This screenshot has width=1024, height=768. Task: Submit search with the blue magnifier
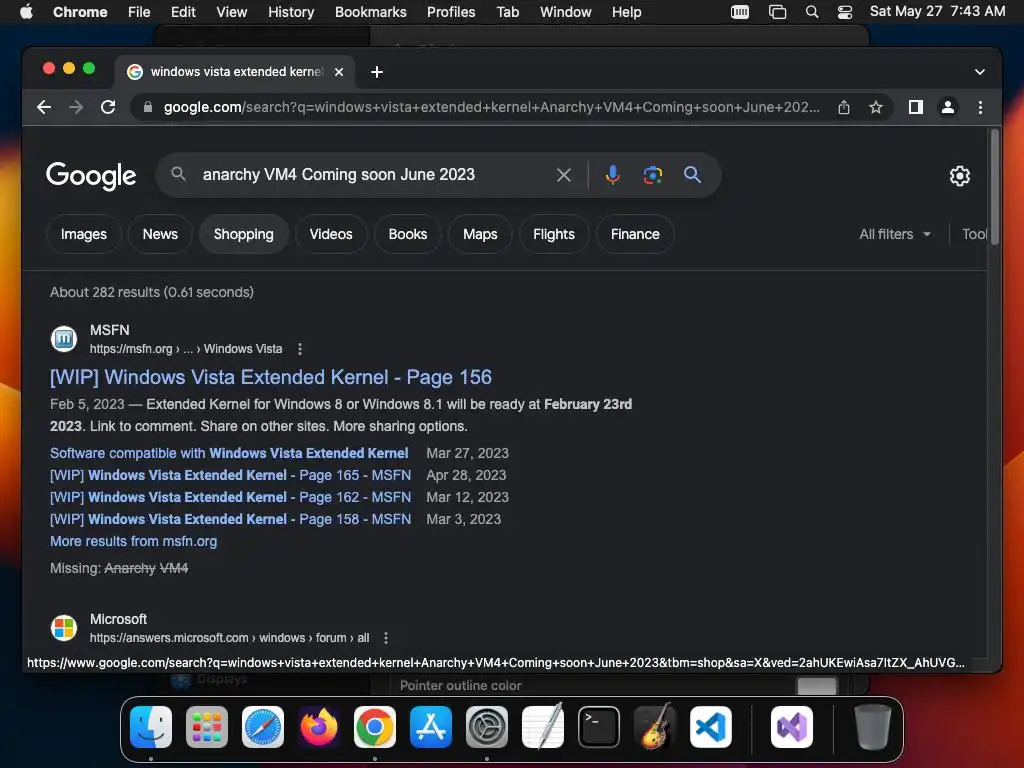point(692,175)
